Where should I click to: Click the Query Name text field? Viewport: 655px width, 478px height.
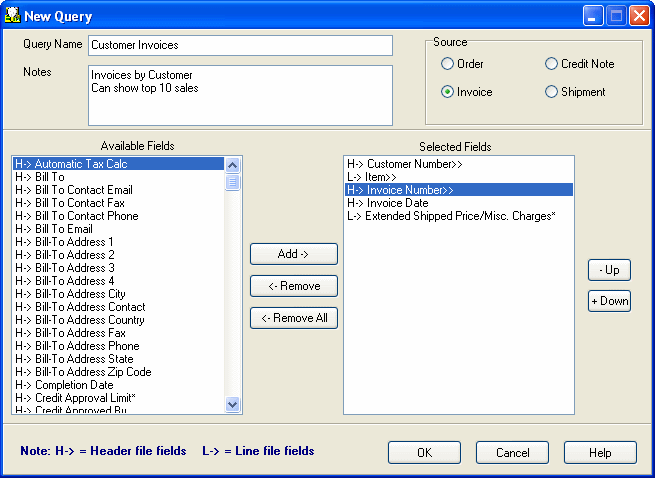click(x=240, y=45)
